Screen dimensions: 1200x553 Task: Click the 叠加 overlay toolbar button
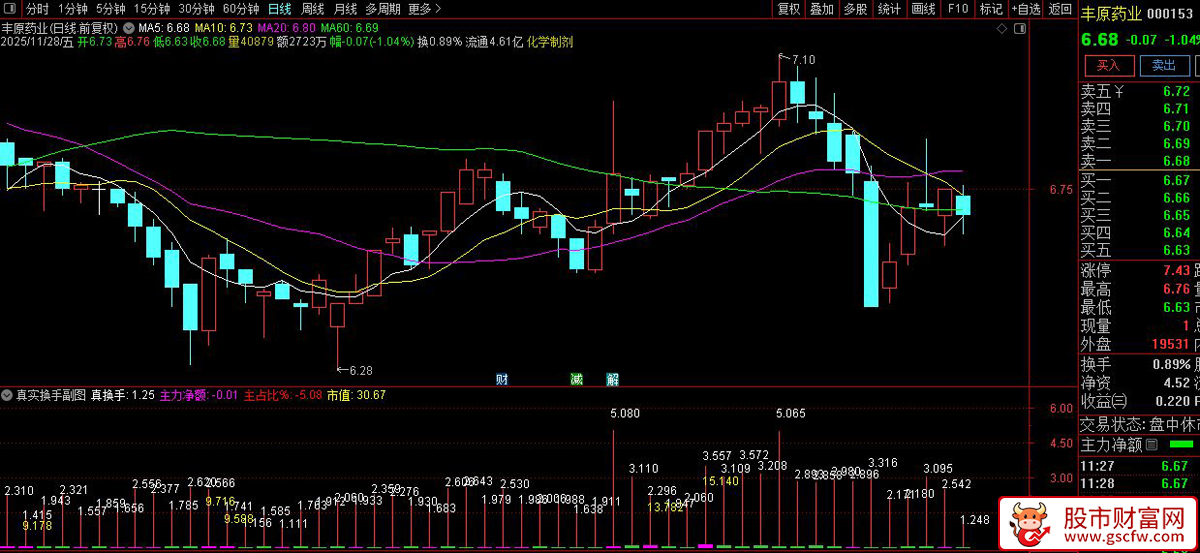[821, 9]
